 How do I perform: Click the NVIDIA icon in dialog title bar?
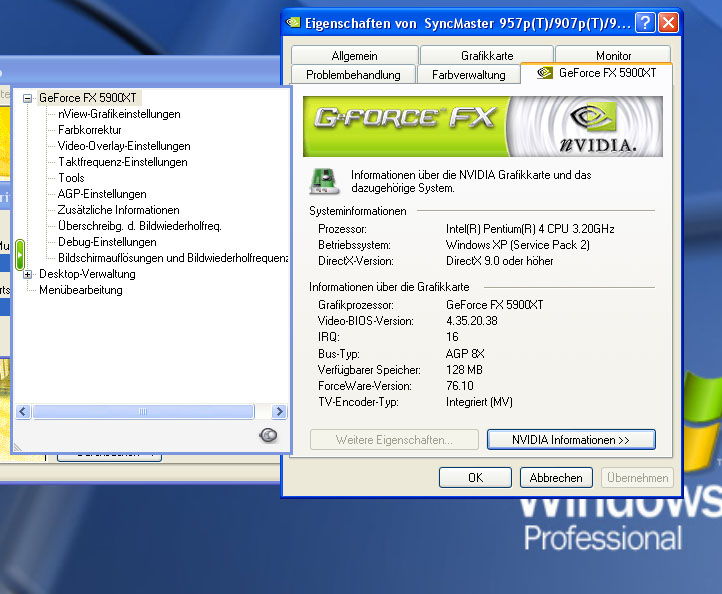[293, 22]
